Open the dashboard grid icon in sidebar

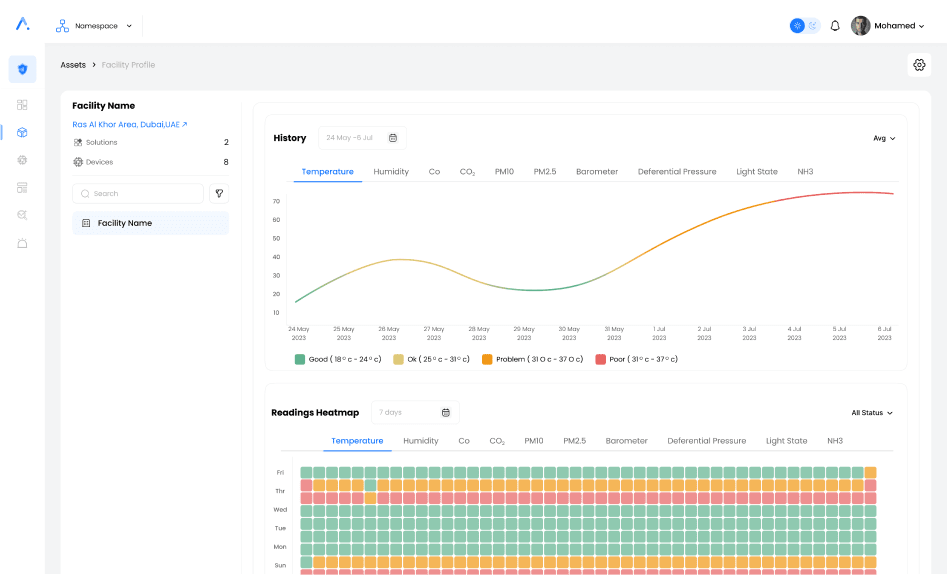[22, 105]
